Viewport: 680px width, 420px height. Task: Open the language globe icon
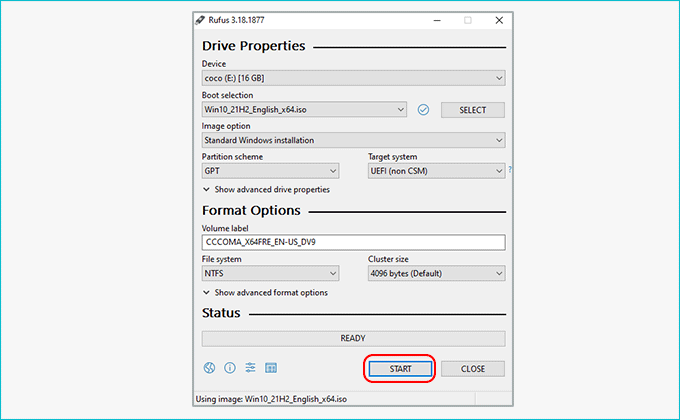(x=209, y=368)
